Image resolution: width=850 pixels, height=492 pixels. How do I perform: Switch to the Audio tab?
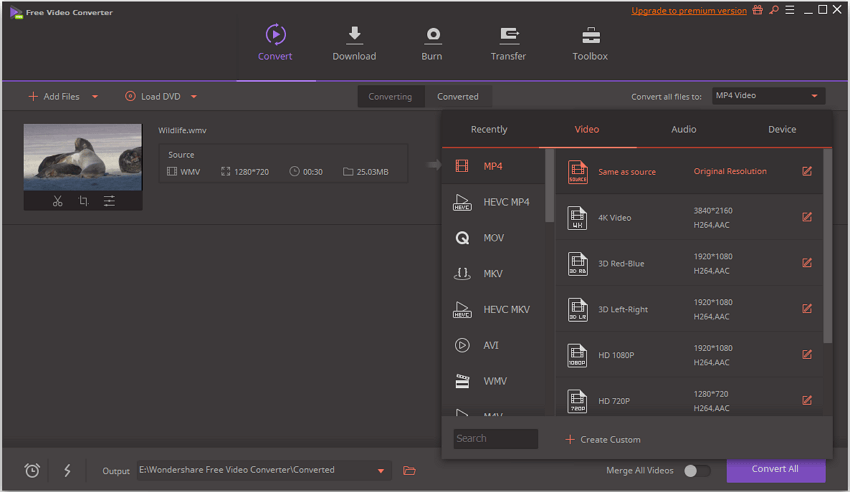pos(684,130)
